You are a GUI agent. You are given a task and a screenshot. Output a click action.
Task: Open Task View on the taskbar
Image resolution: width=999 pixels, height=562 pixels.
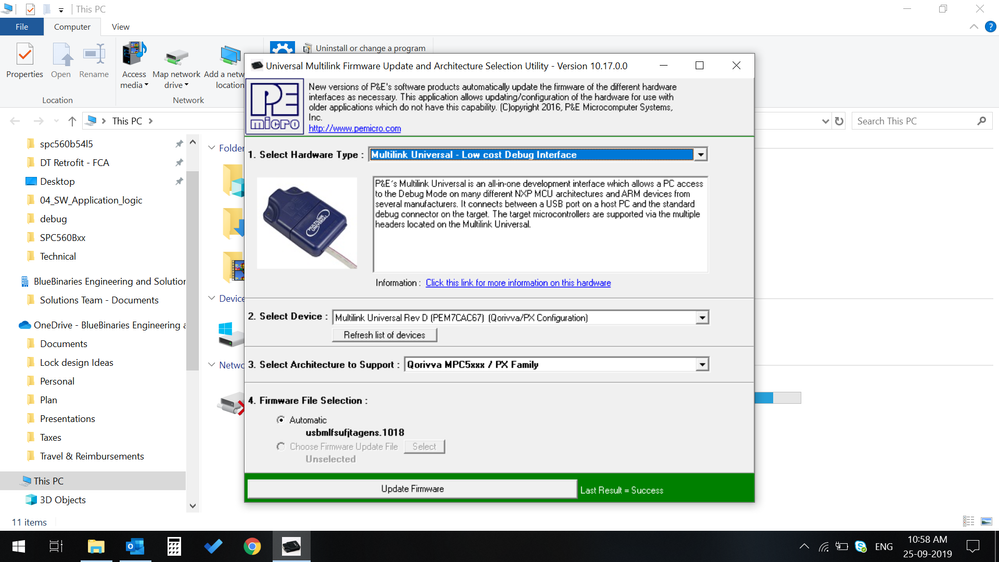tap(56, 547)
